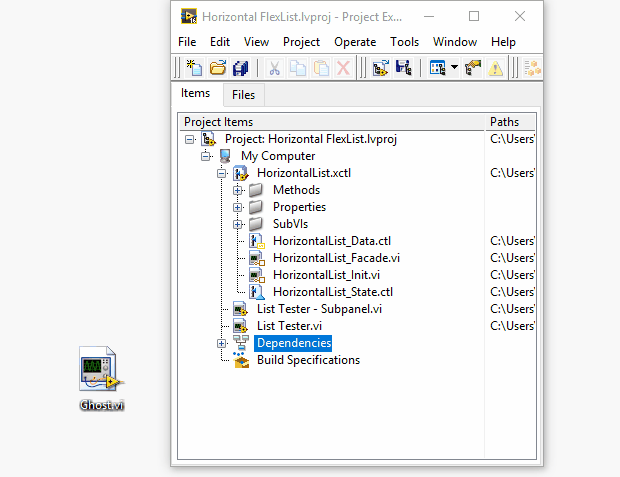
Task: Open the Filter View dropdown arrow
Action: (x=454, y=67)
